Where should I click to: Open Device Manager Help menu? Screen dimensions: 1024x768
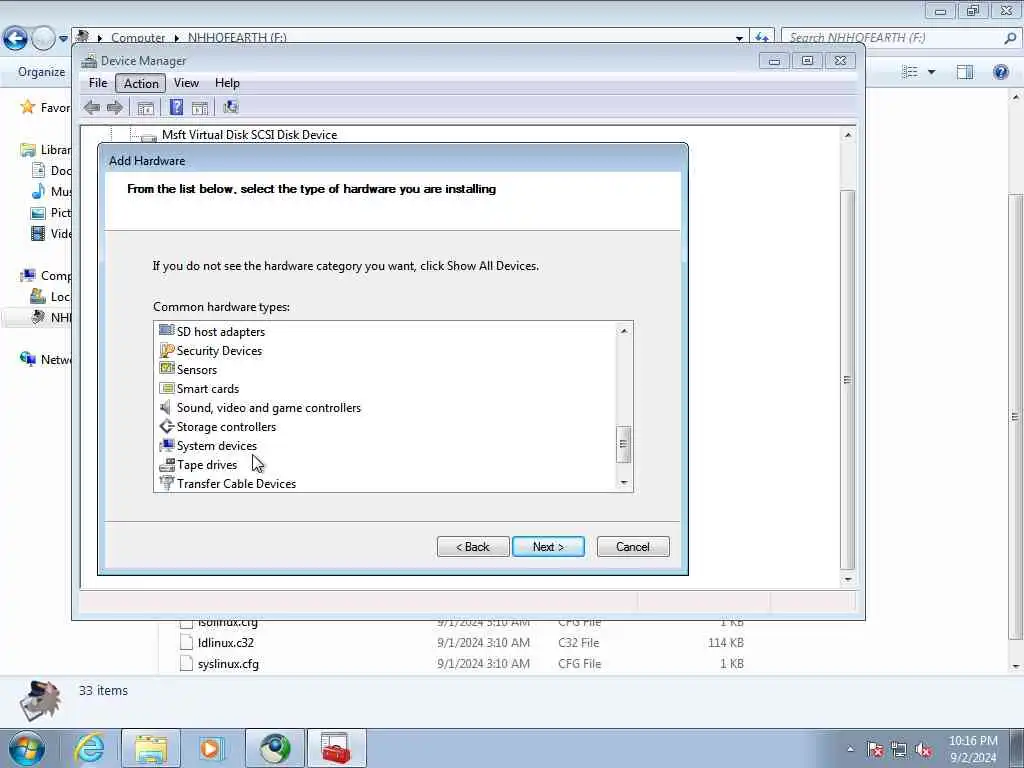click(227, 83)
